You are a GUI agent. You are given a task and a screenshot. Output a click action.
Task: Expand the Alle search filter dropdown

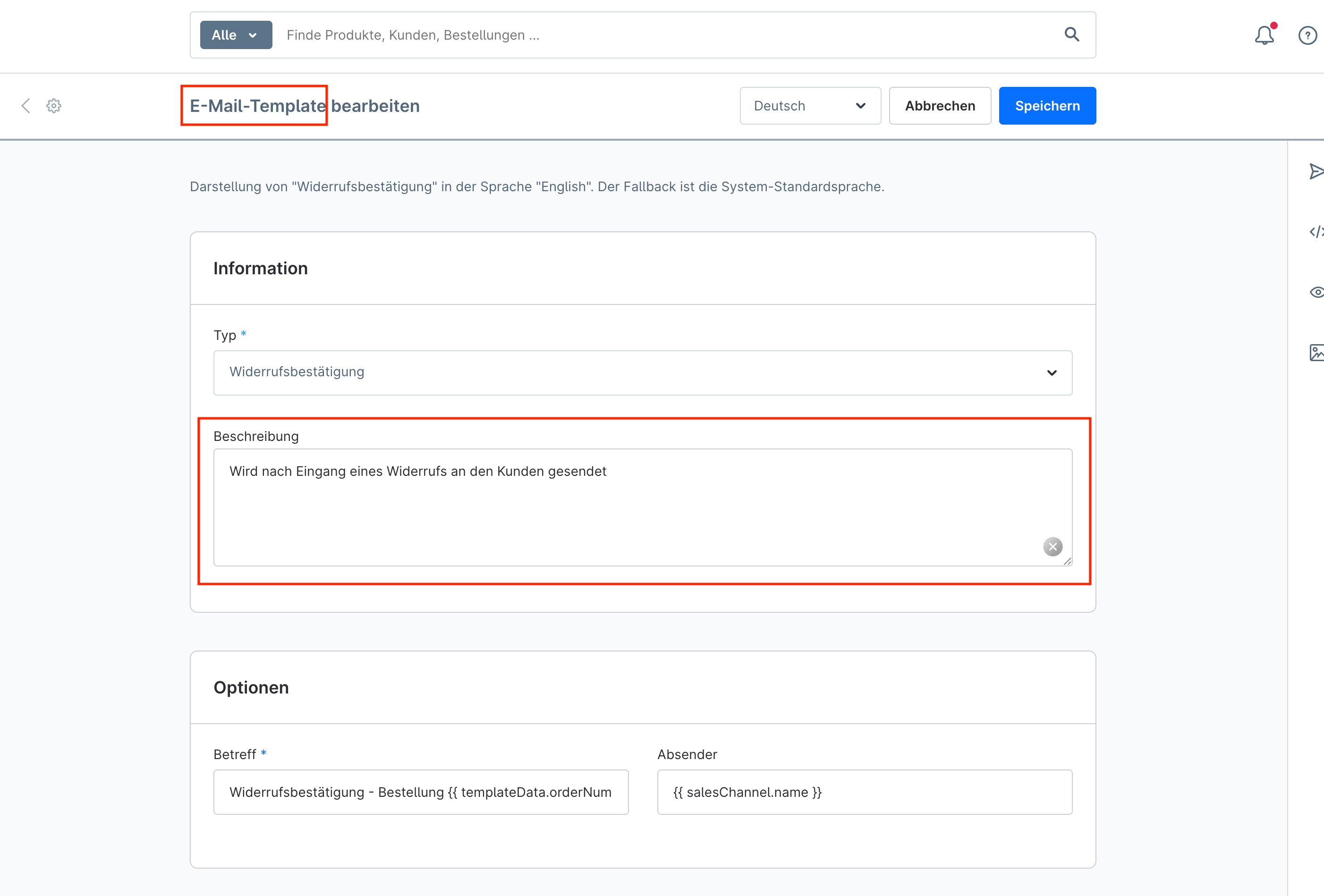click(x=236, y=35)
